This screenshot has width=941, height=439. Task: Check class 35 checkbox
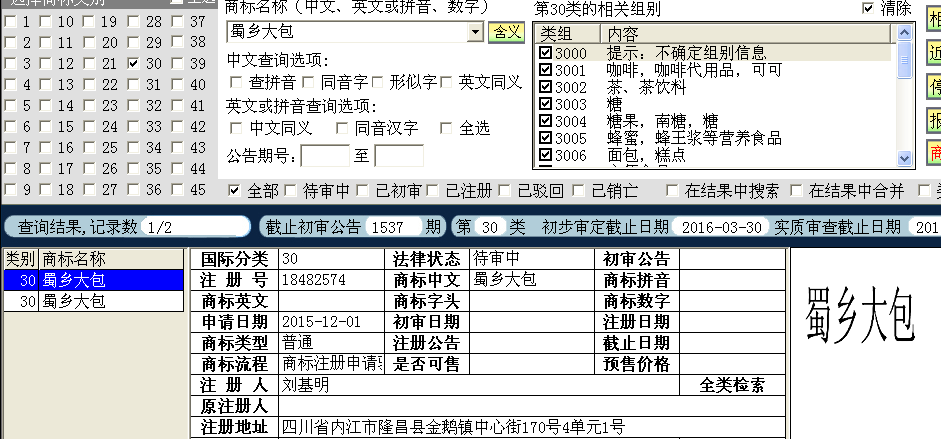pos(134,169)
